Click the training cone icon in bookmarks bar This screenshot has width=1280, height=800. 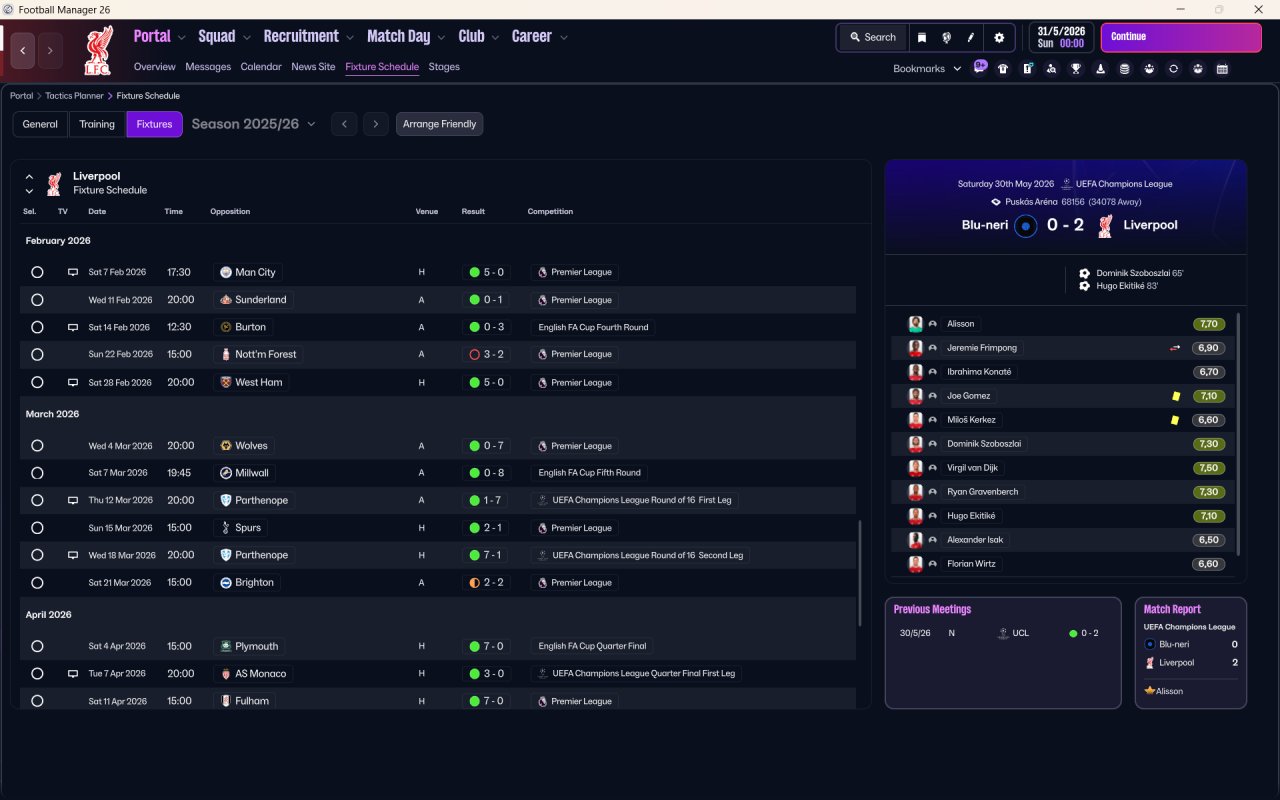click(x=1101, y=69)
